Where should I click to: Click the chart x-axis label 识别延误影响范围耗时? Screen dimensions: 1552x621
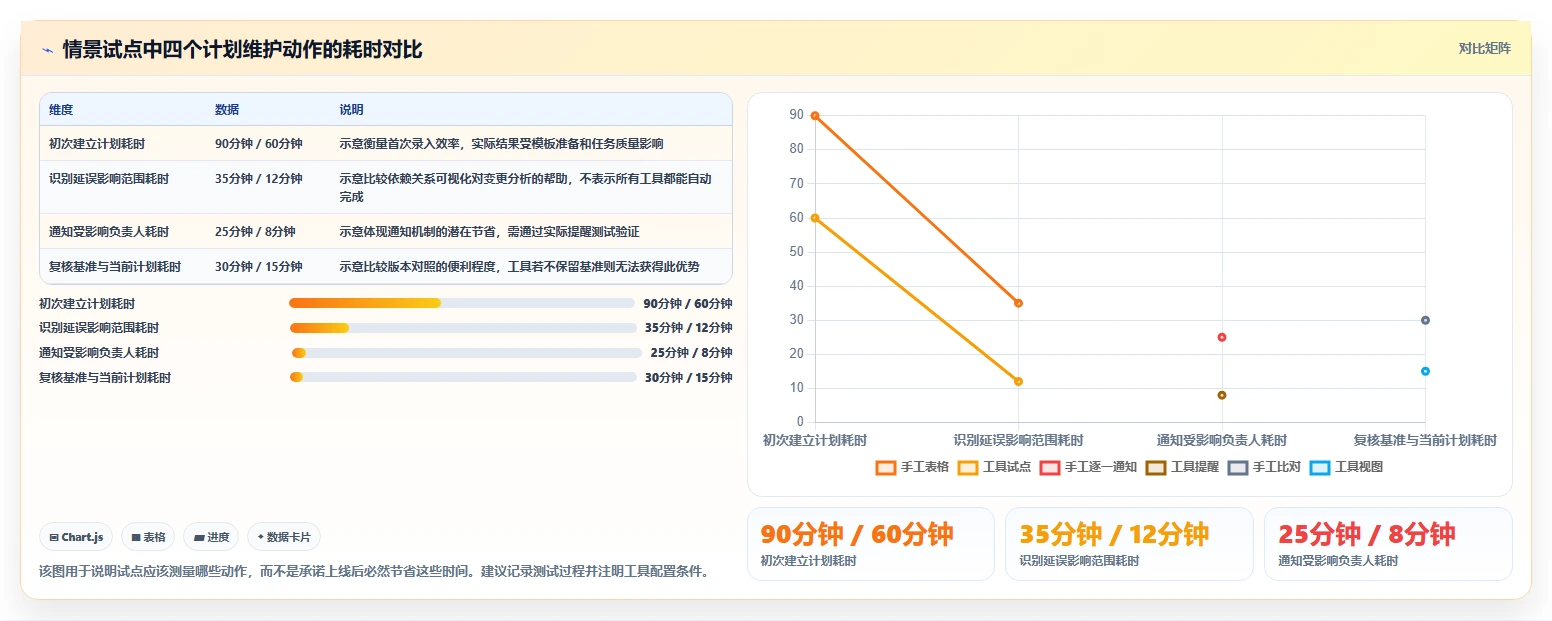(1018, 440)
